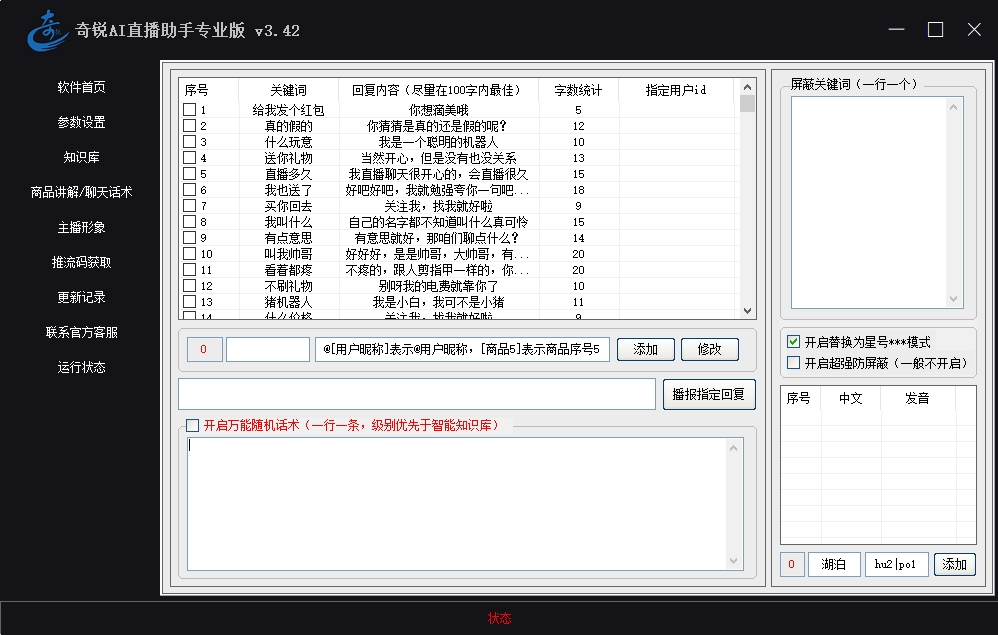Screen dimensions: 998x635
Task: Open 知识库 from the sidebar
Action: click(x=81, y=158)
